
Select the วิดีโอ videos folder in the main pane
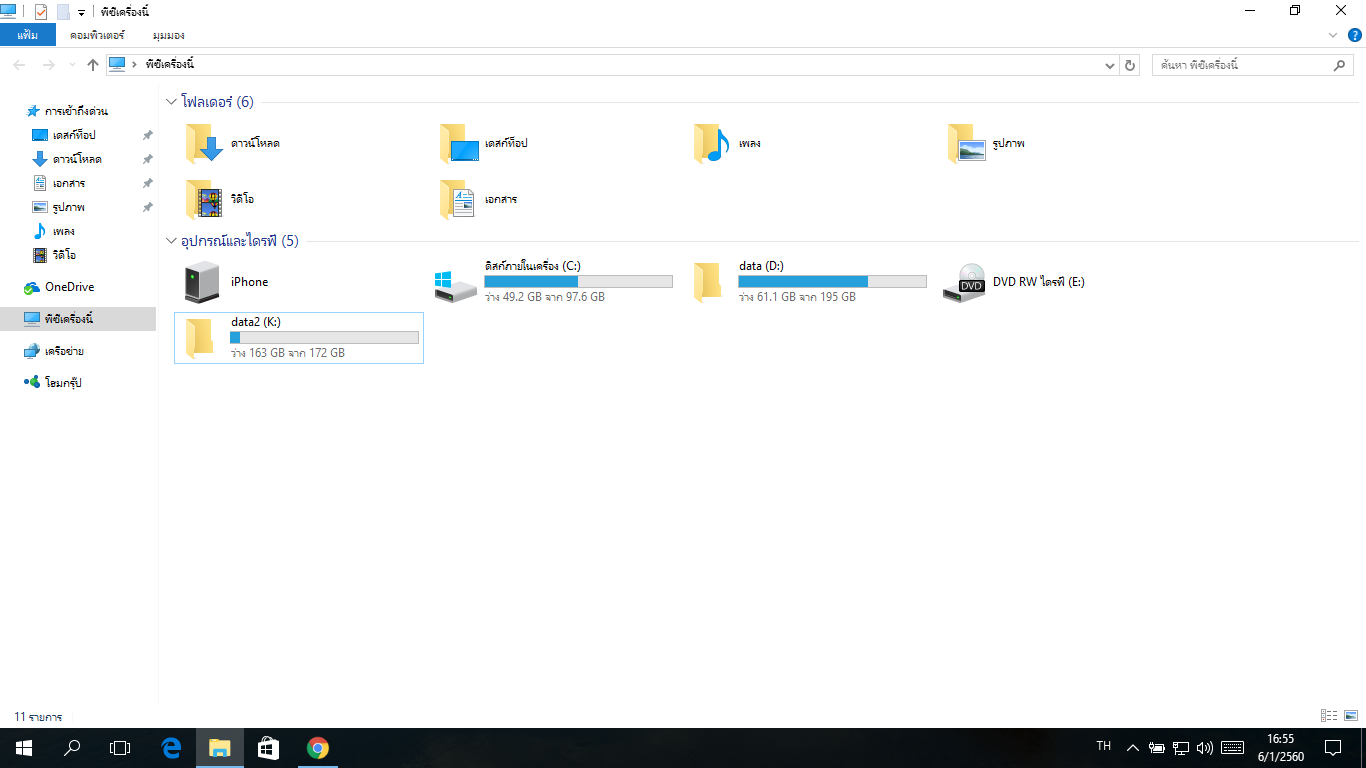(x=221, y=199)
